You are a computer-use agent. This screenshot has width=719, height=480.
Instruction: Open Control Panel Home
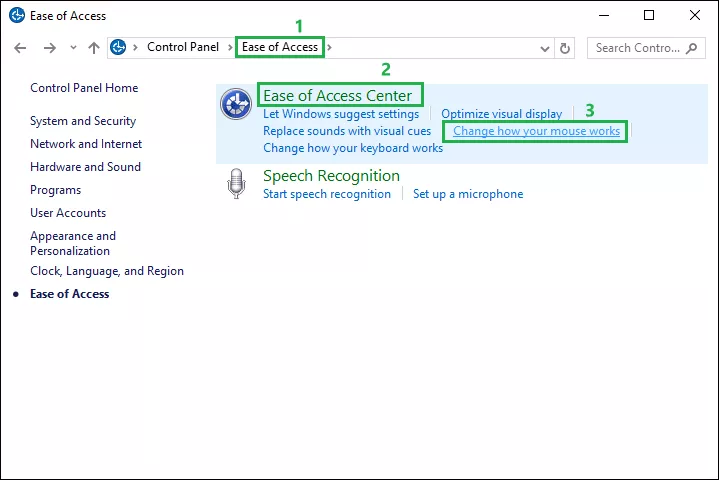(84, 88)
